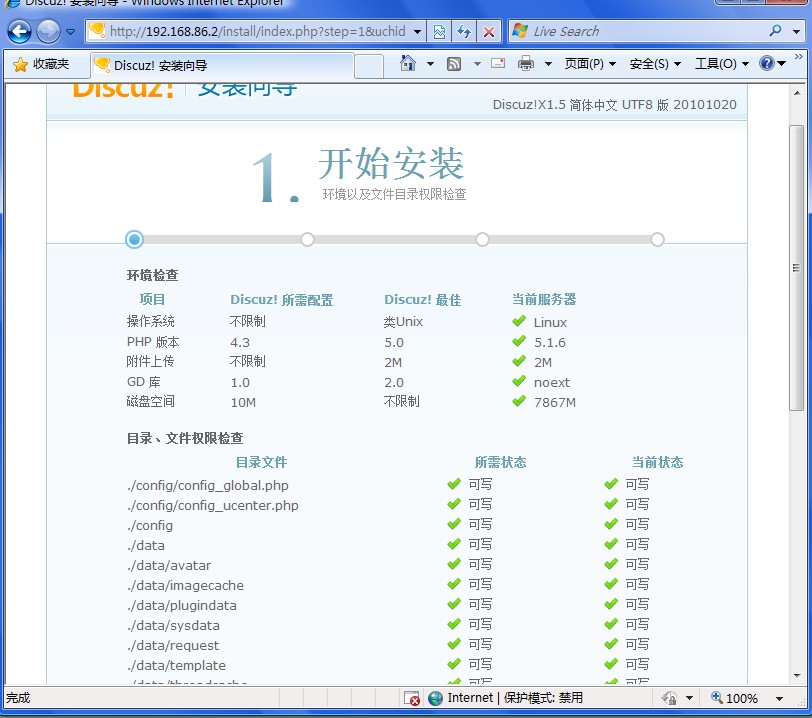
Task: Go back with the browser Back arrow
Action: pyautogui.click(x=20, y=32)
